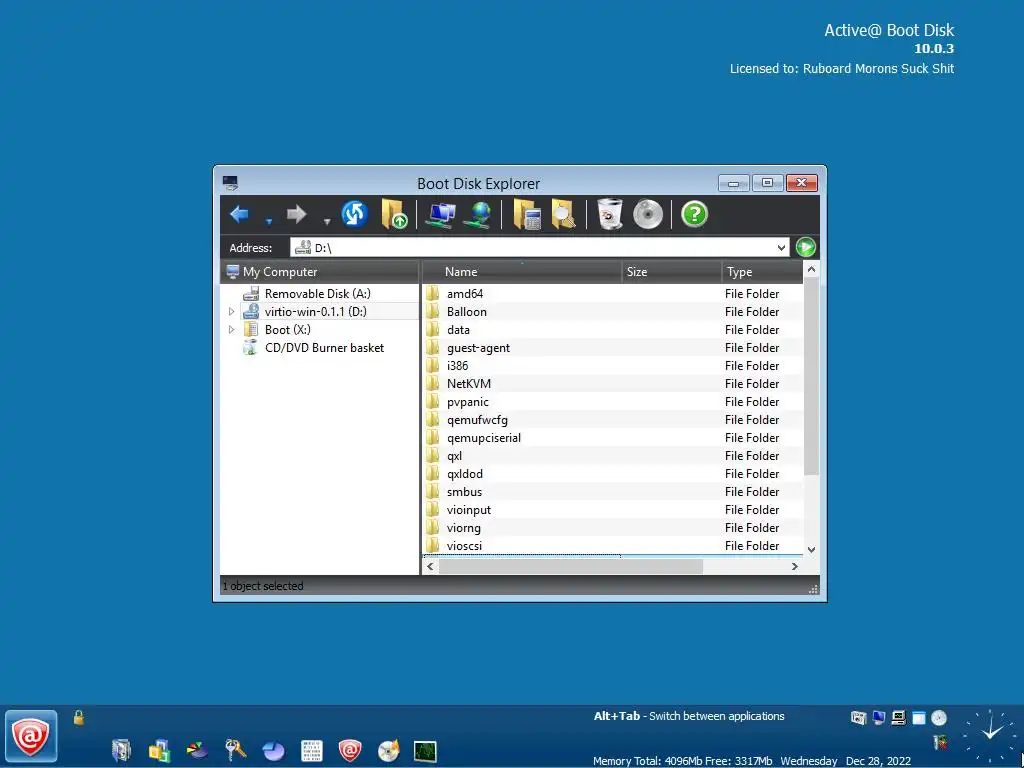Select the qxl folder
This screenshot has height=768, width=1024.
(454, 456)
